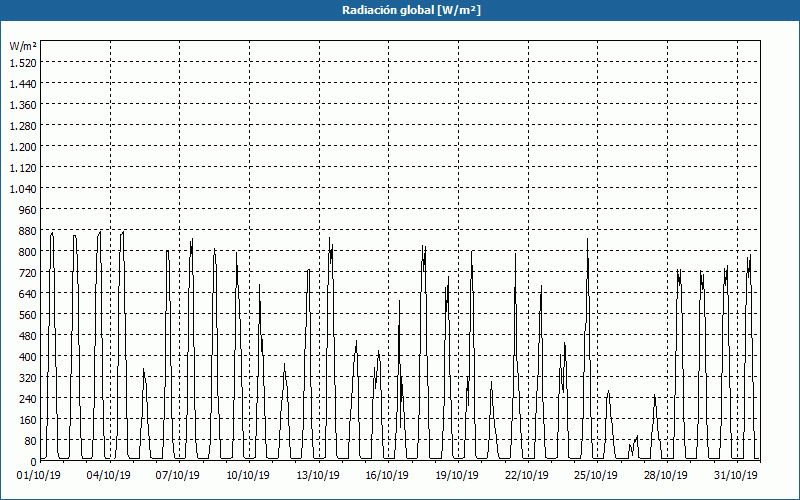The width and height of the screenshot is (800, 500).
Task: Click the x-axis date '16/10/19'
Action: [387, 476]
